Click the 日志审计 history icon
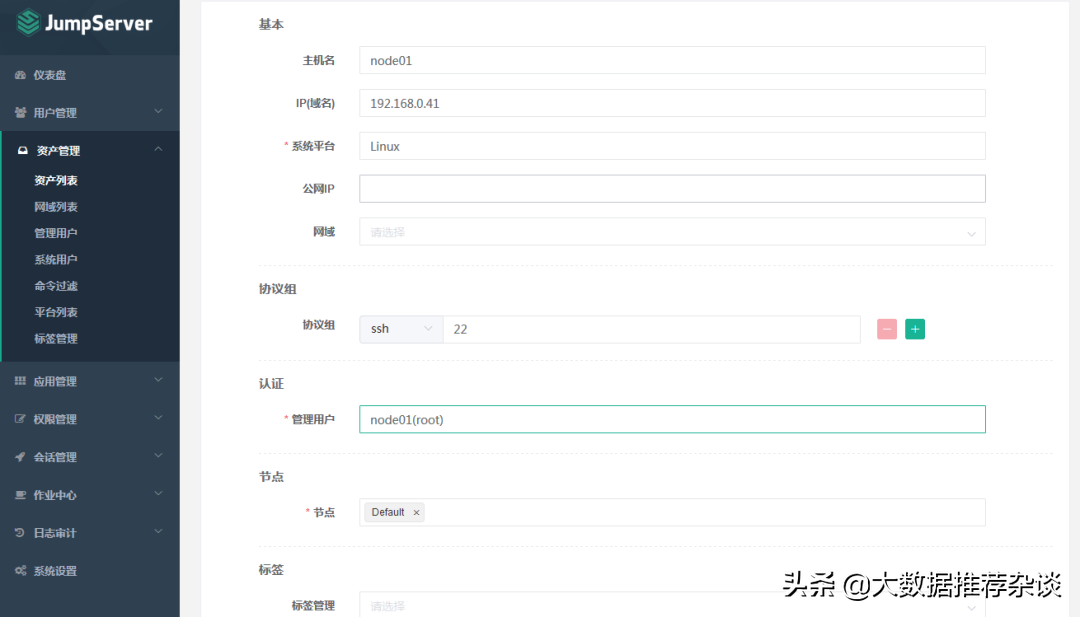Viewport: 1080px width, 617px height. coord(21,533)
